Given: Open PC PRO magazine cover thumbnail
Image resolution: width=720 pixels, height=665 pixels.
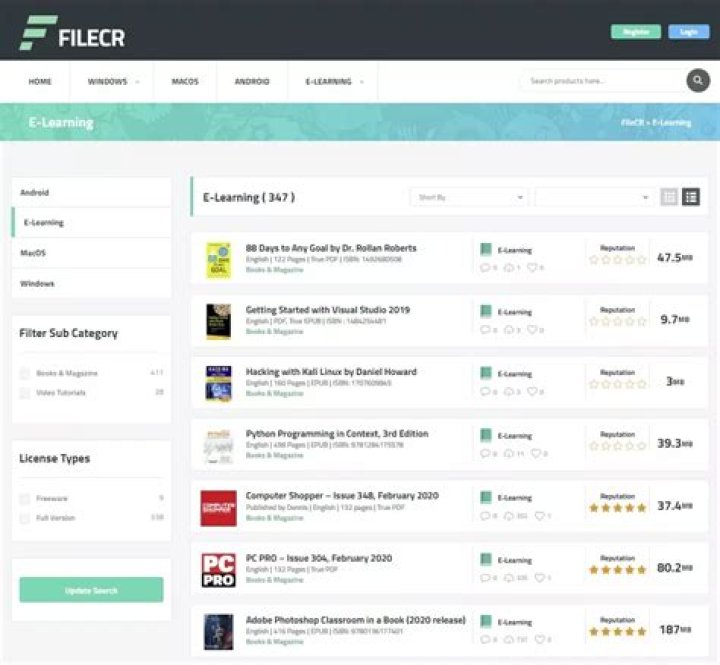Looking at the screenshot, I should click(219, 570).
